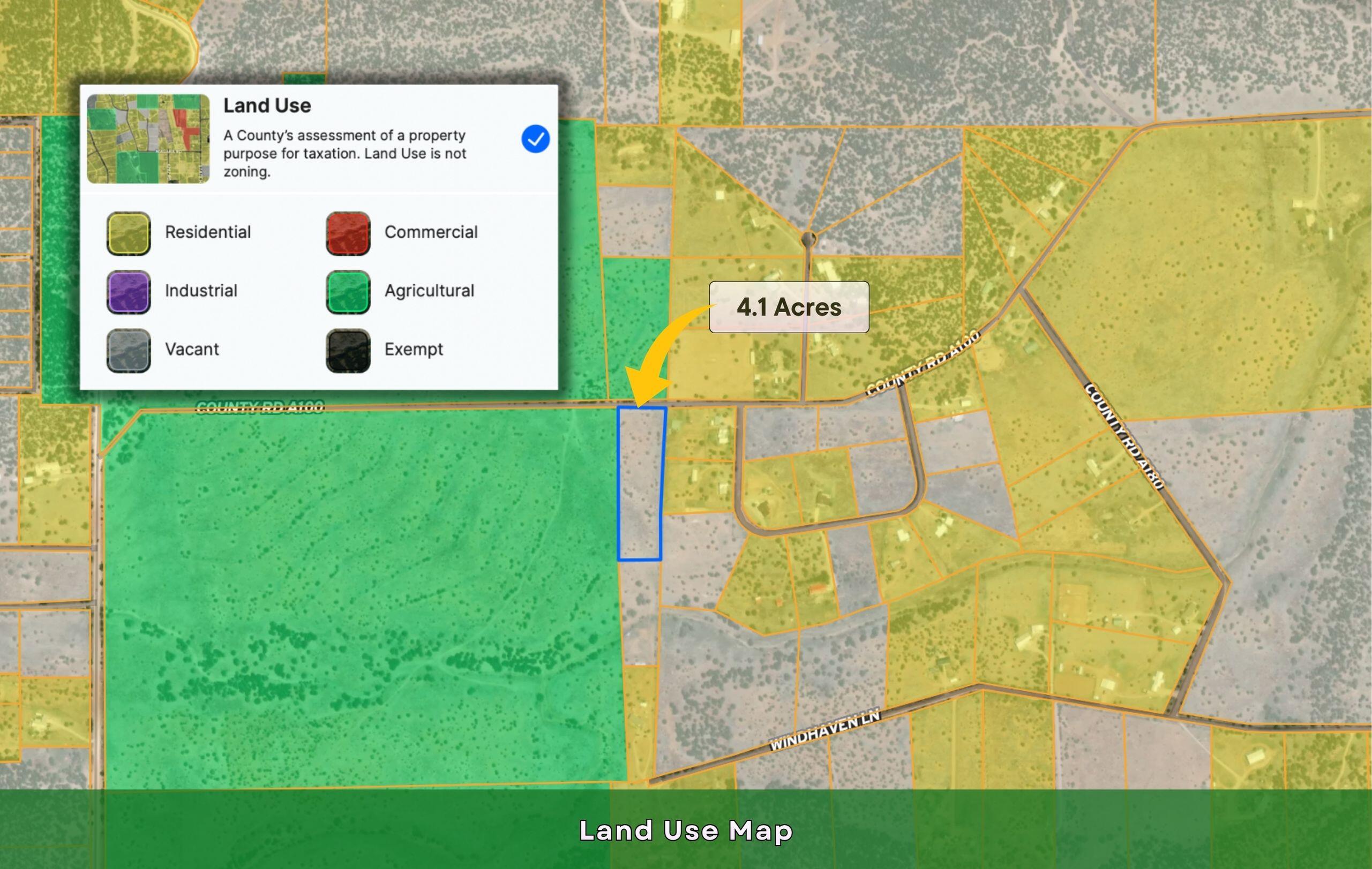The image size is (1372, 869).
Task: Click the "Industrial" legend label
Action: (x=201, y=291)
